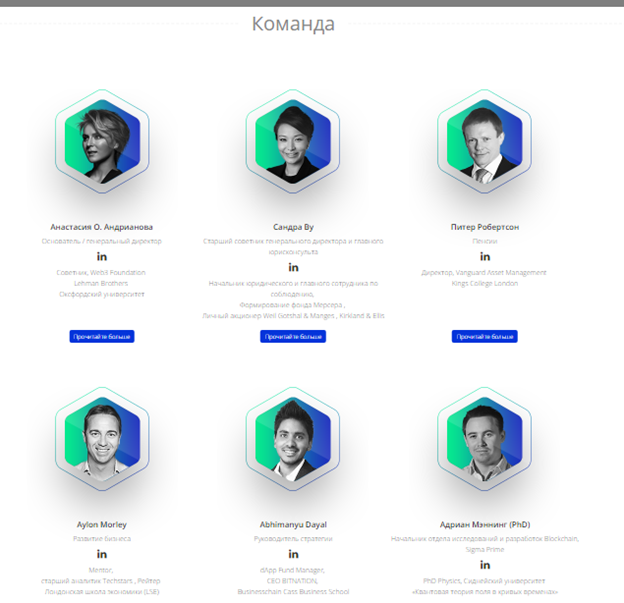Open Адриан Мэннинг's LinkedIn icon
This screenshot has height=603, width=624.
[485, 565]
